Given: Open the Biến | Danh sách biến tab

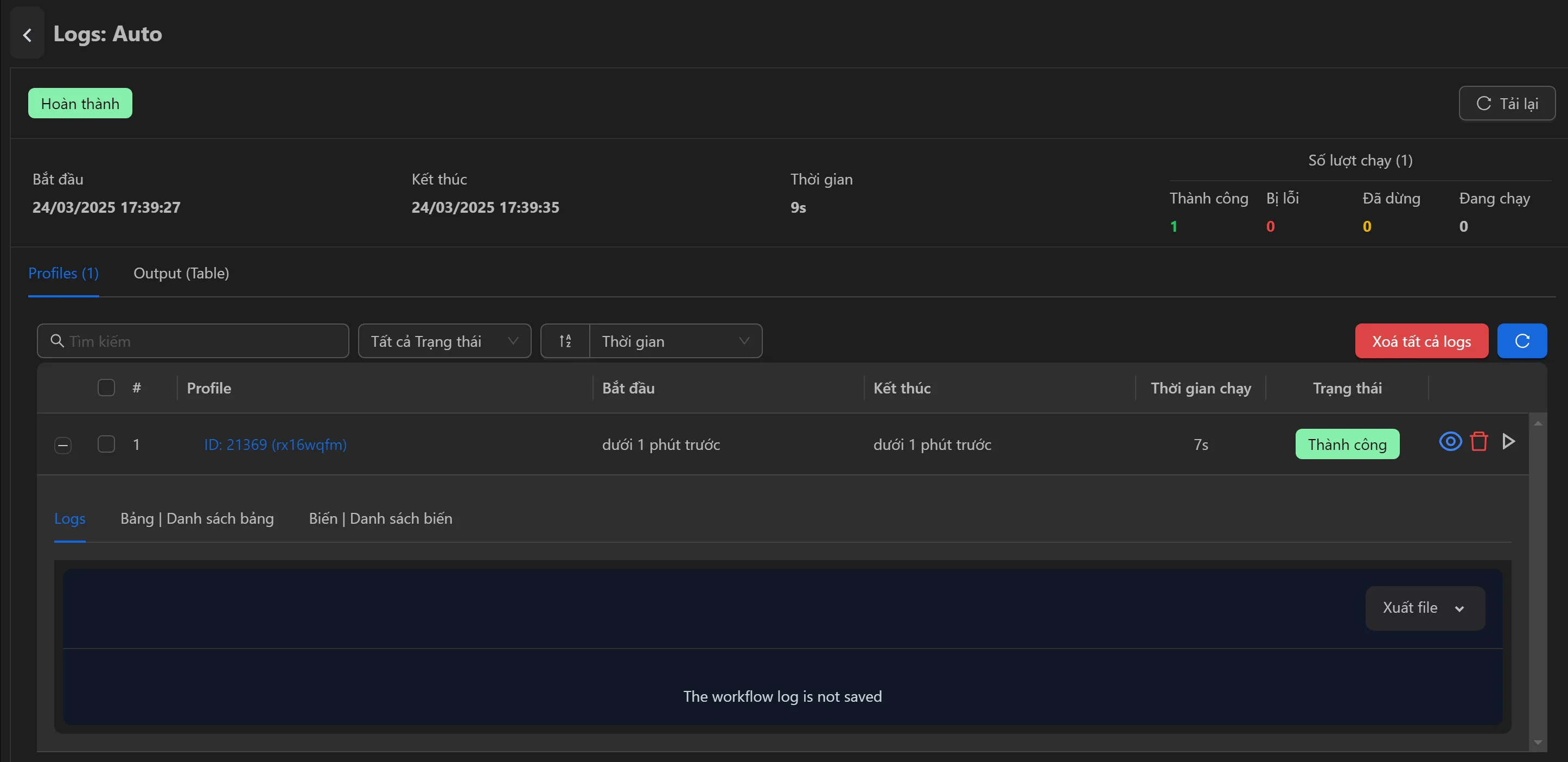Looking at the screenshot, I should click(x=380, y=518).
